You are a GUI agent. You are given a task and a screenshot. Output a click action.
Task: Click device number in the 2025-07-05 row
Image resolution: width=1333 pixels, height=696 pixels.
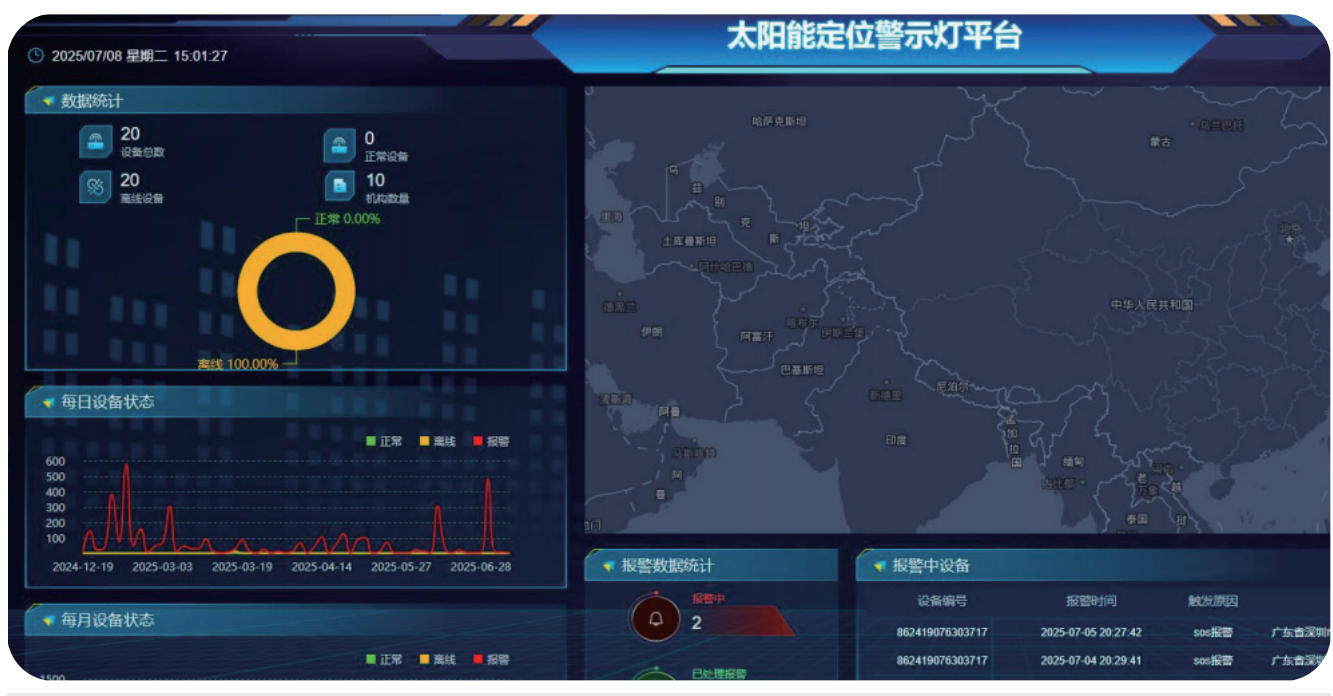pyautogui.click(x=942, y=632)
